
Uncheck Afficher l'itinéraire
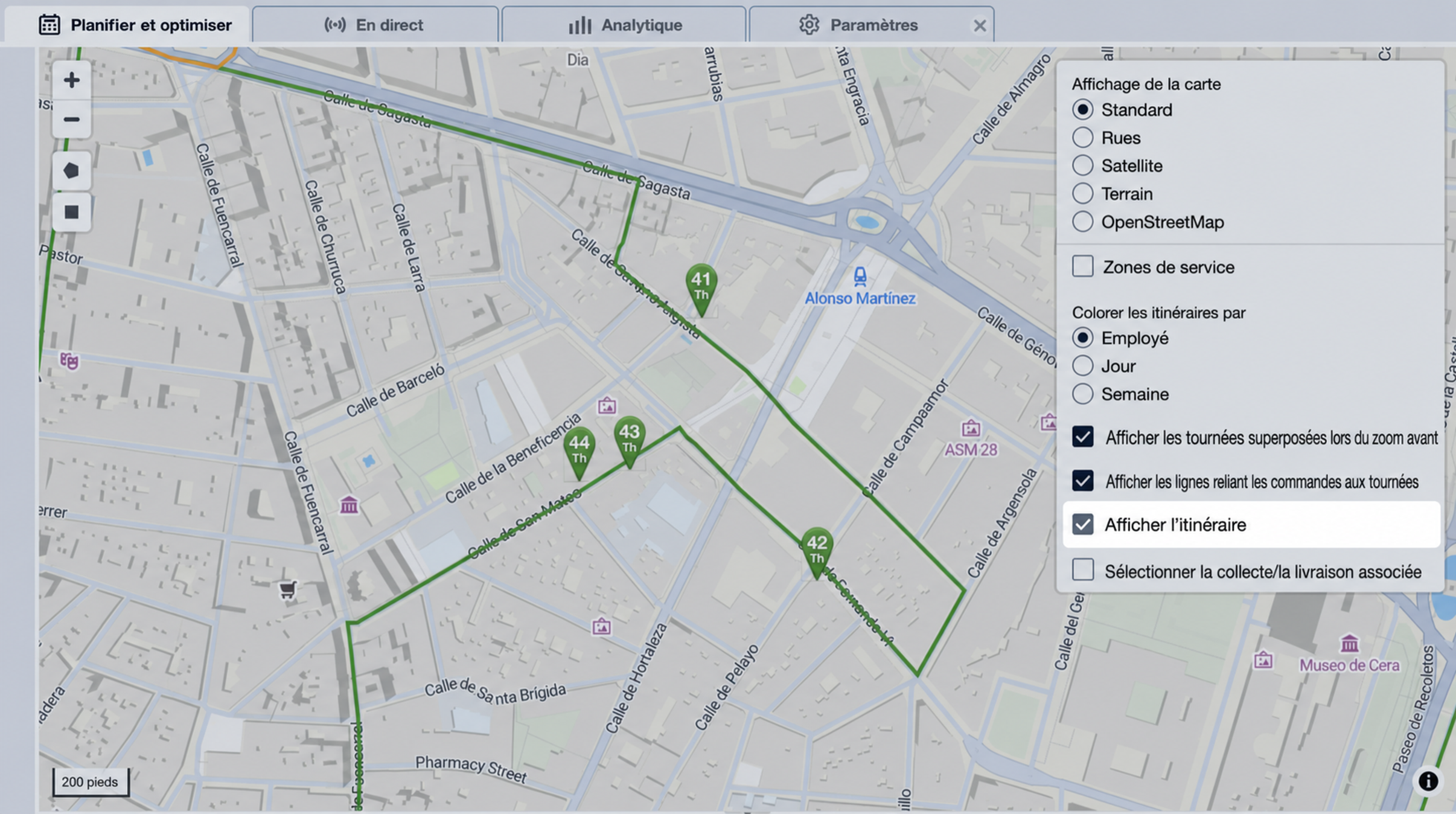[x=1082, y=524]
